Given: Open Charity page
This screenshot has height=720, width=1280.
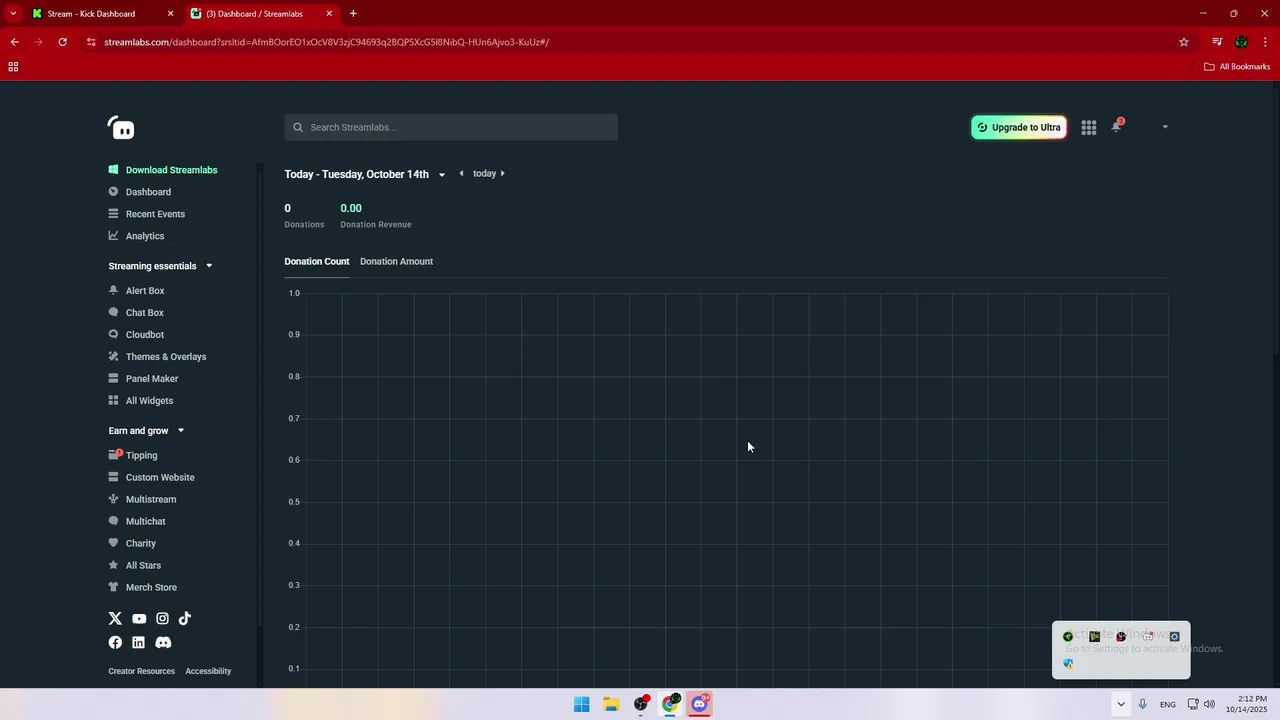Looking at the screenshot, I should [x=141, y=544].
